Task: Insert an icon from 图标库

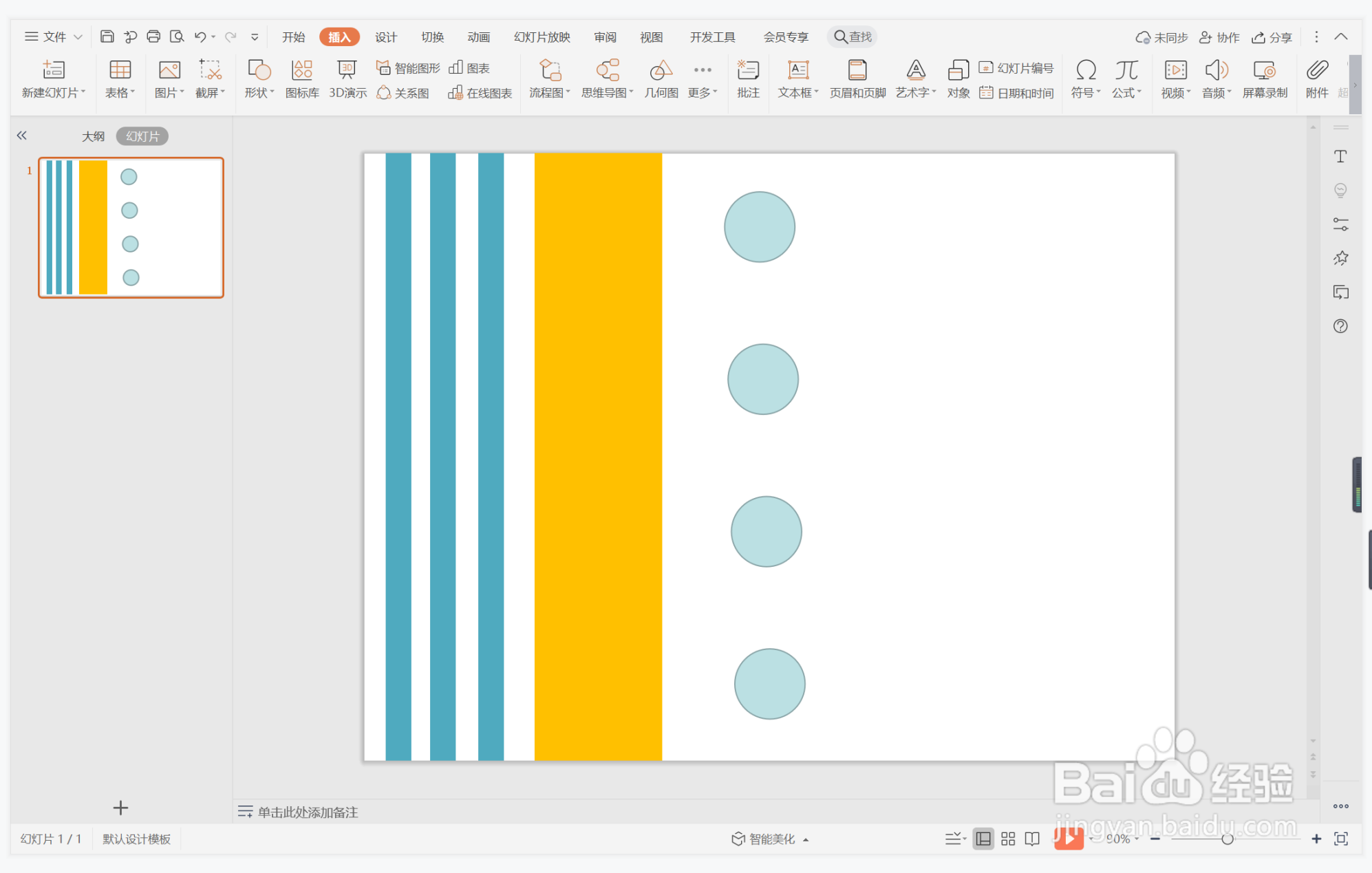Action: click(301, 79)
